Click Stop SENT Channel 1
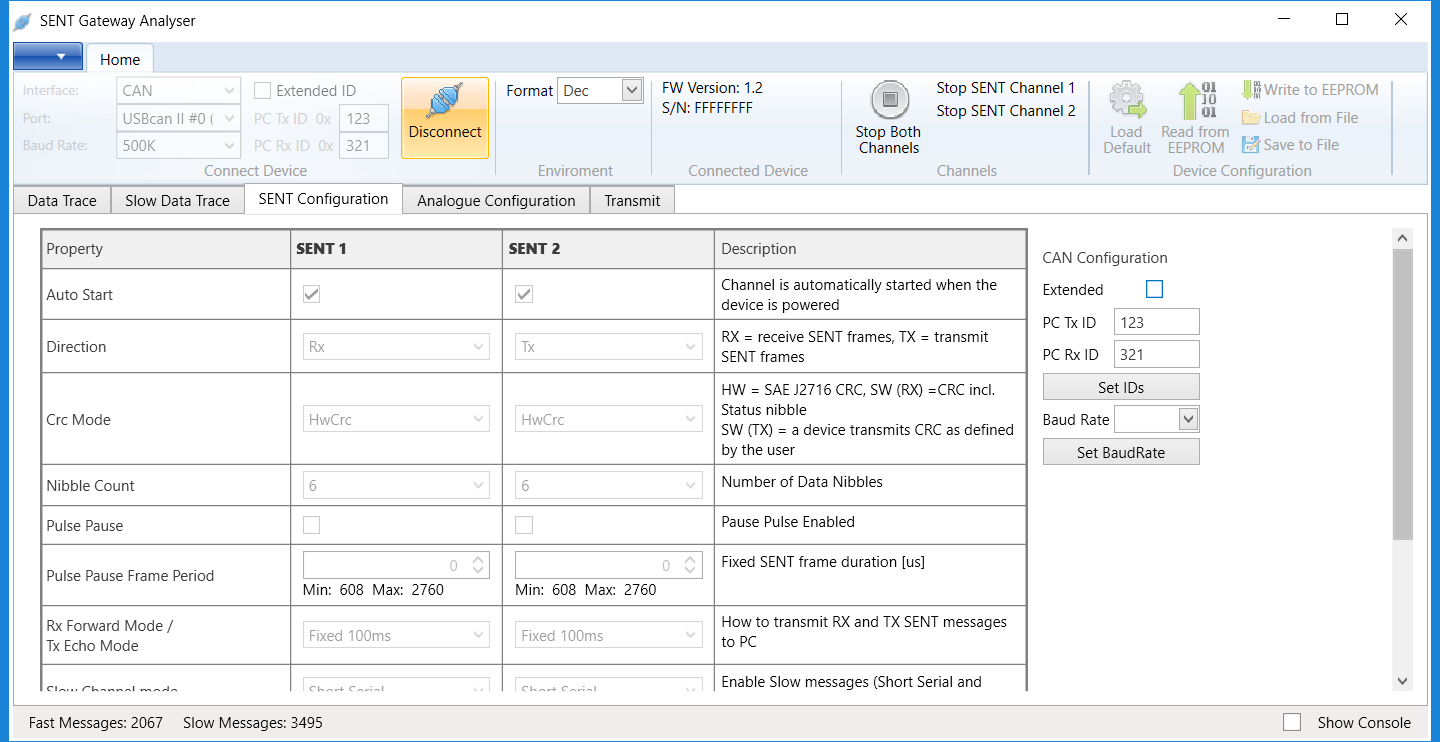1440x742 pixels. [x=1005, y=87]
